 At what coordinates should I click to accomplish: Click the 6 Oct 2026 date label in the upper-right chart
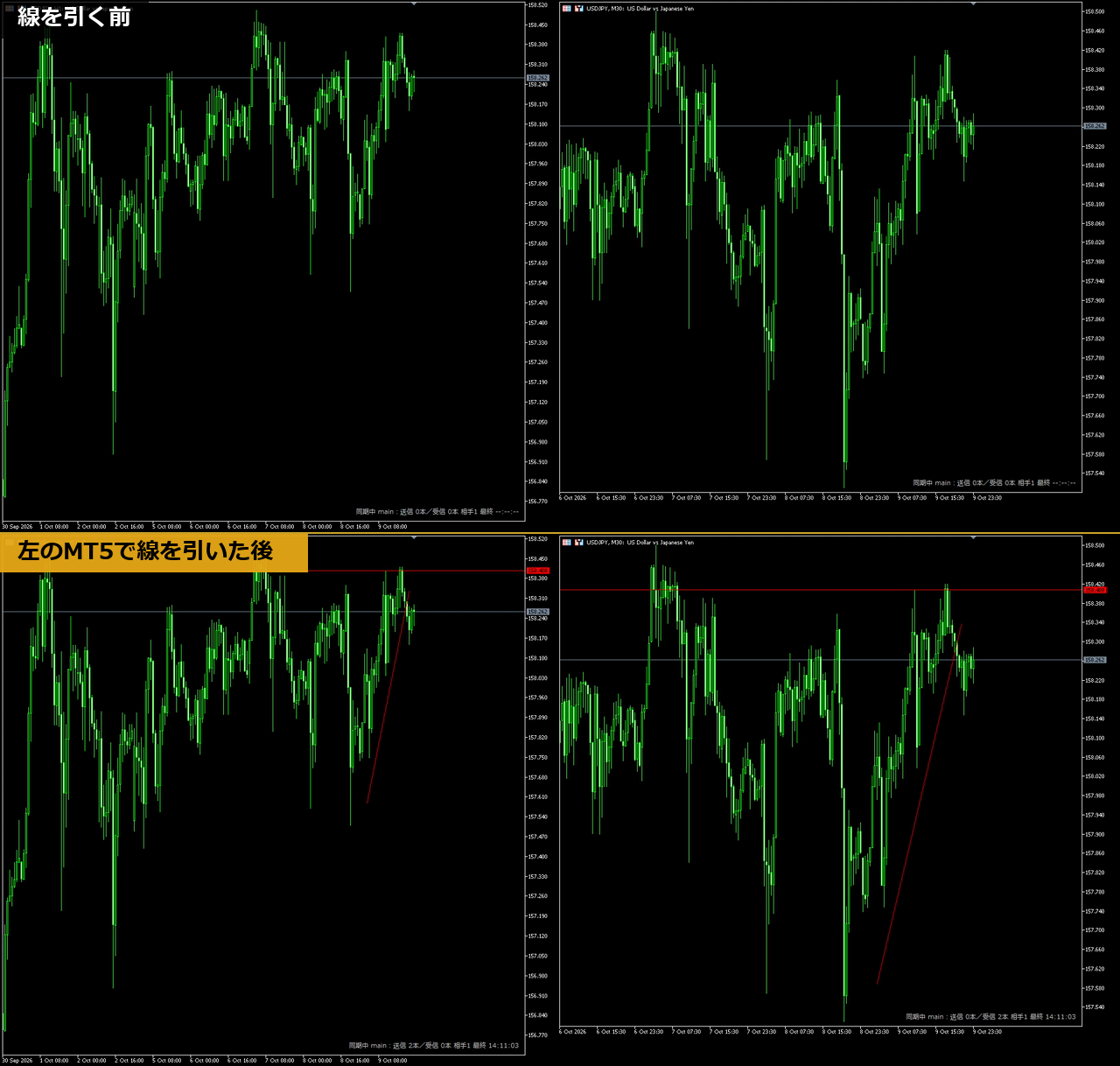(573, 498)
